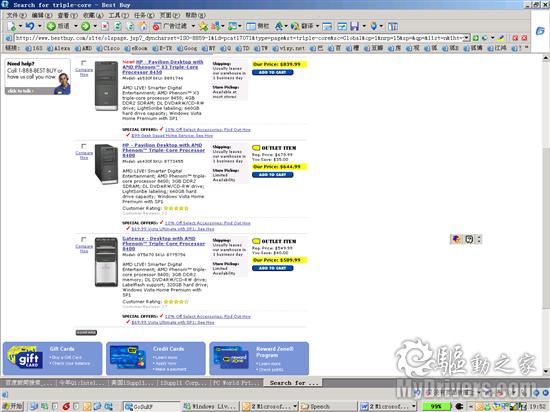The image size is (550, 412).
Task: Open the translate (翻译) dropdown arrow
Action: (x=317, y=26)
